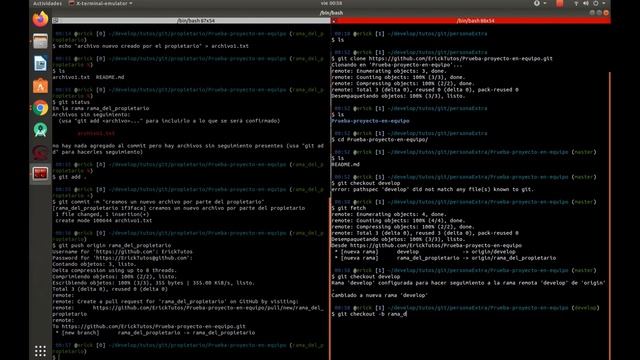Click 'git push origin rama_del_propietario' line
640x360 pixels.
coord(111,246)
